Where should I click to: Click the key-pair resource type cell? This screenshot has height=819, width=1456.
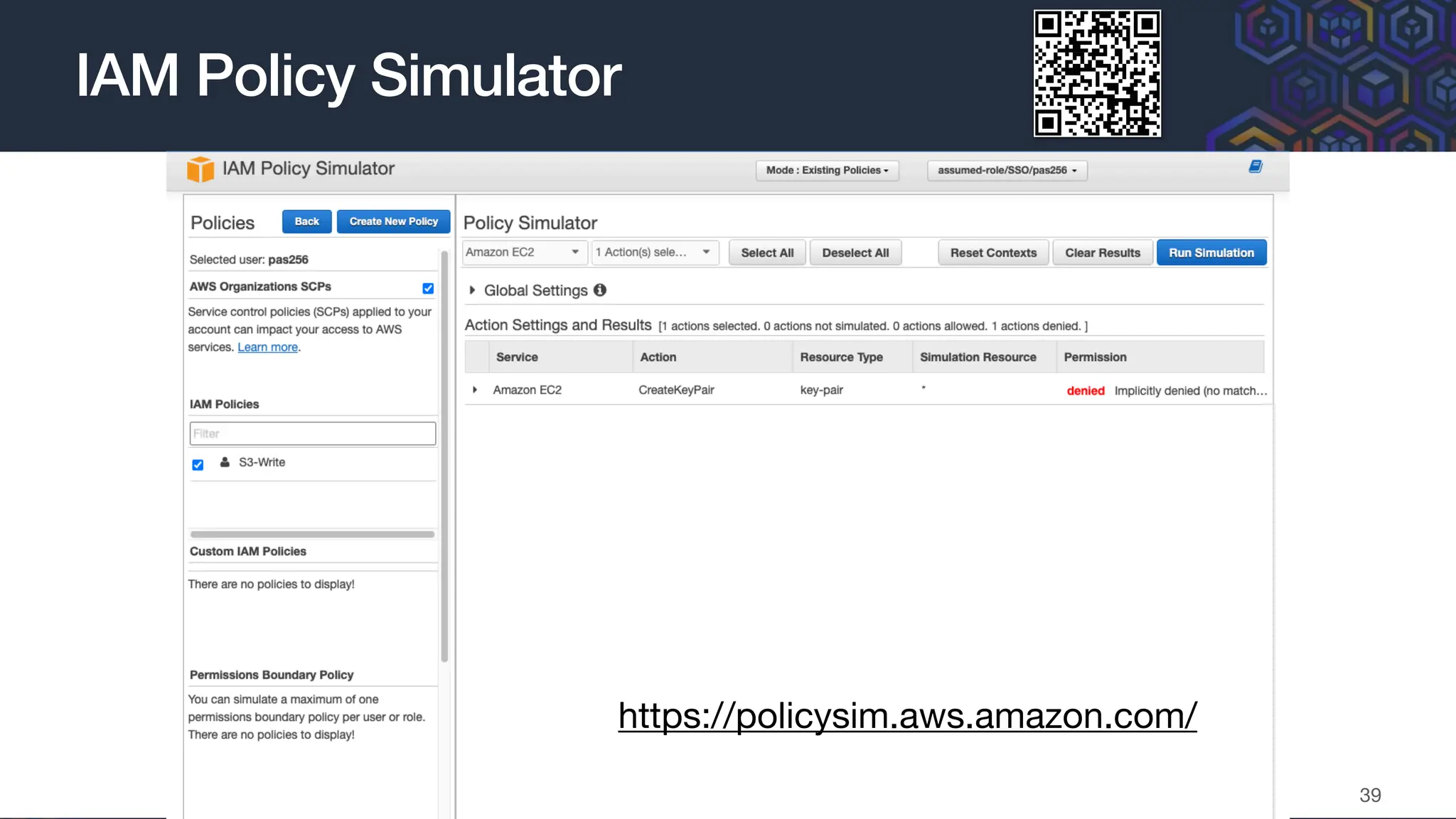(822, 390)
